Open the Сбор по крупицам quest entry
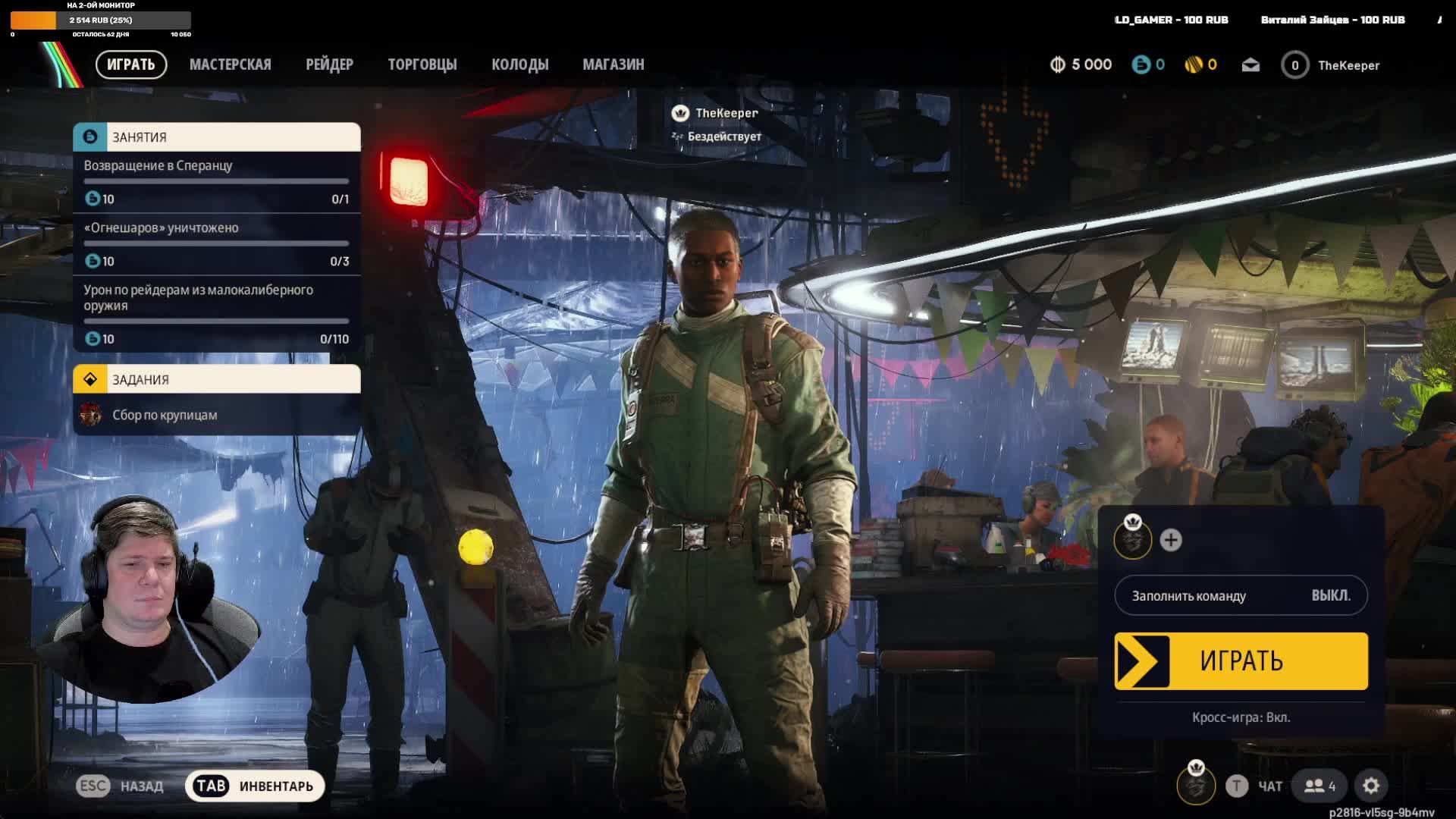1456x819 pixels. point(165,415)
